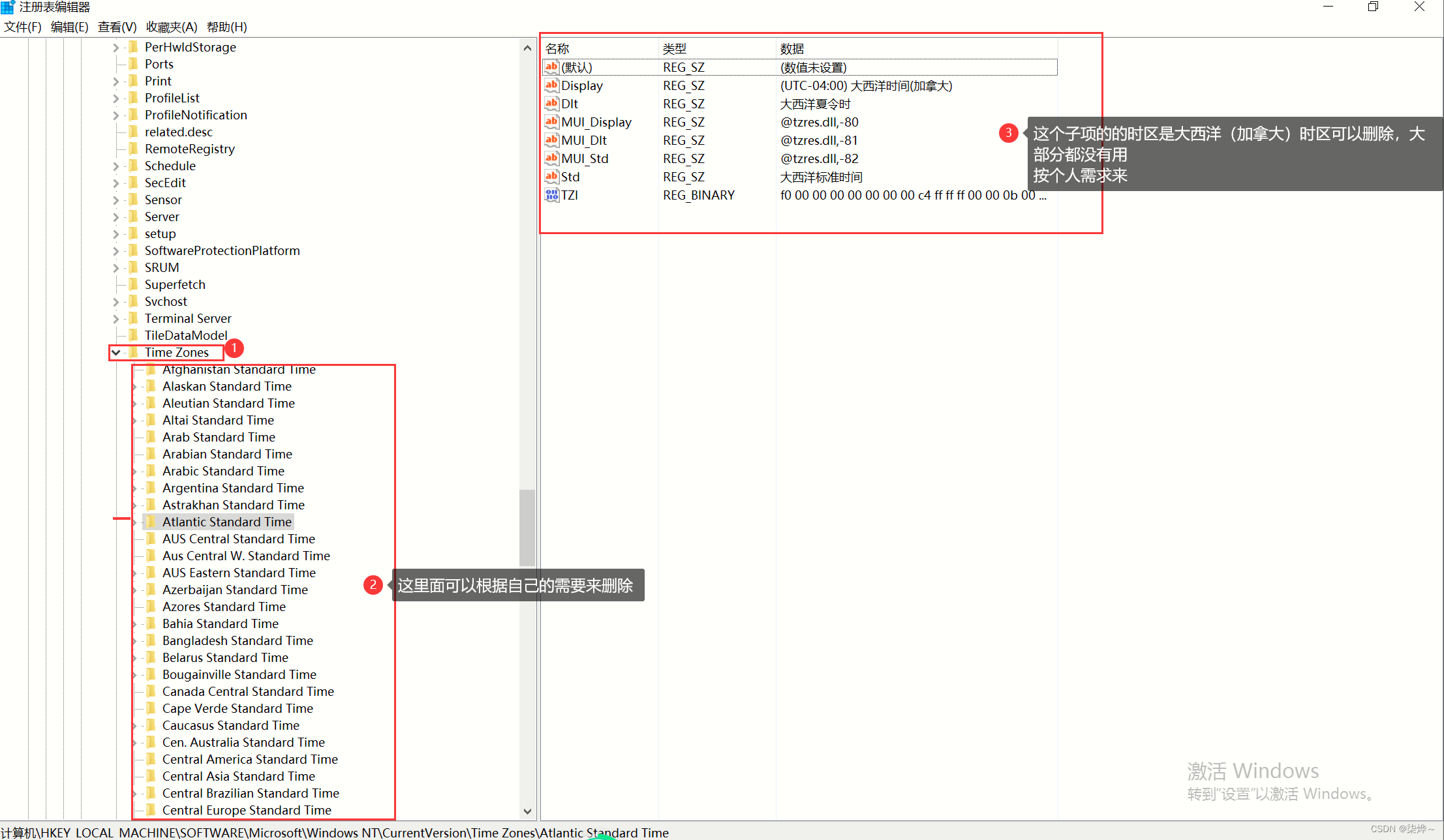Expand the SRUM key
The image size is (1444, 840).
click(x=115, y=267)
